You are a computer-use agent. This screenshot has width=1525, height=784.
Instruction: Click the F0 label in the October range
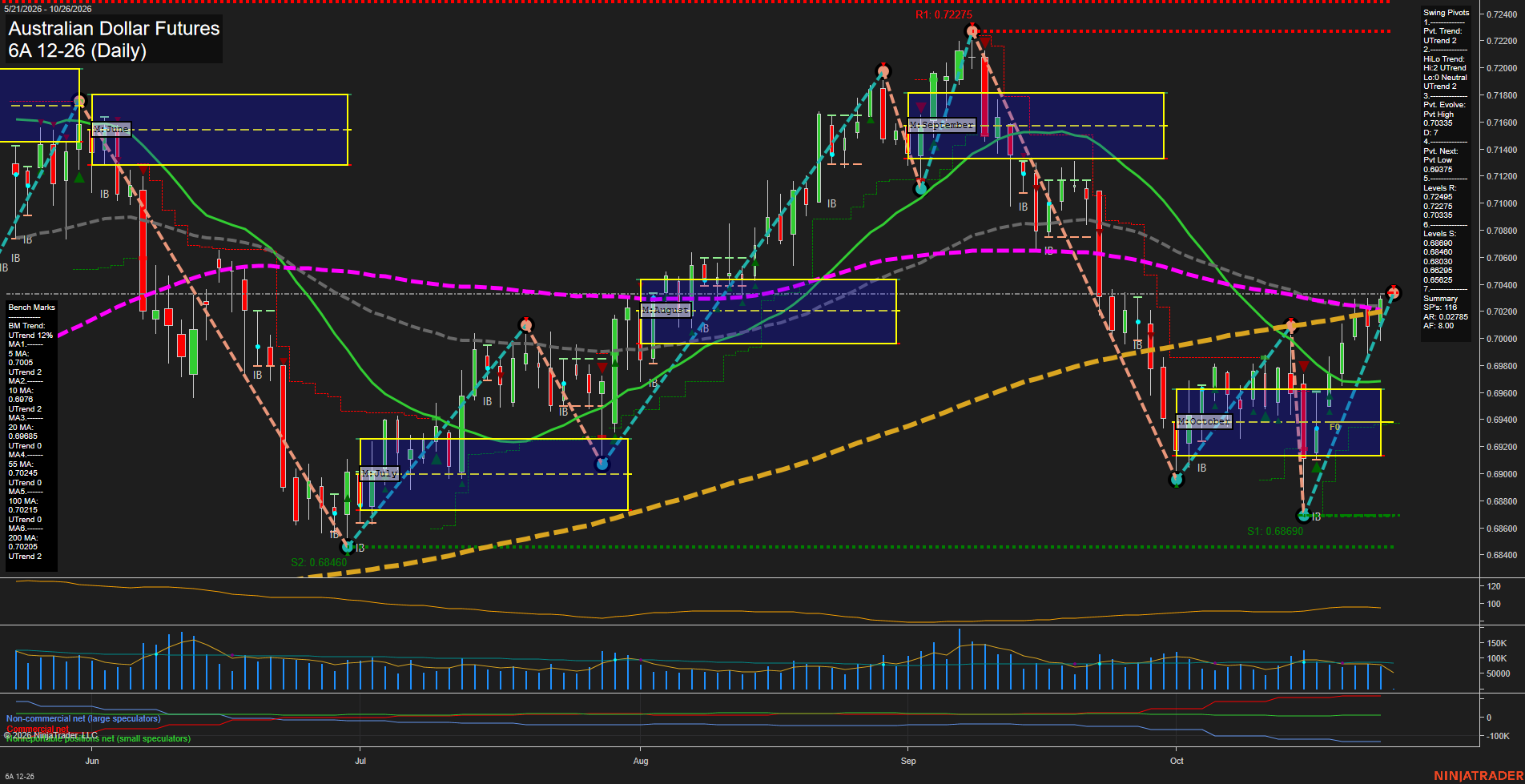click(1334, 428)
